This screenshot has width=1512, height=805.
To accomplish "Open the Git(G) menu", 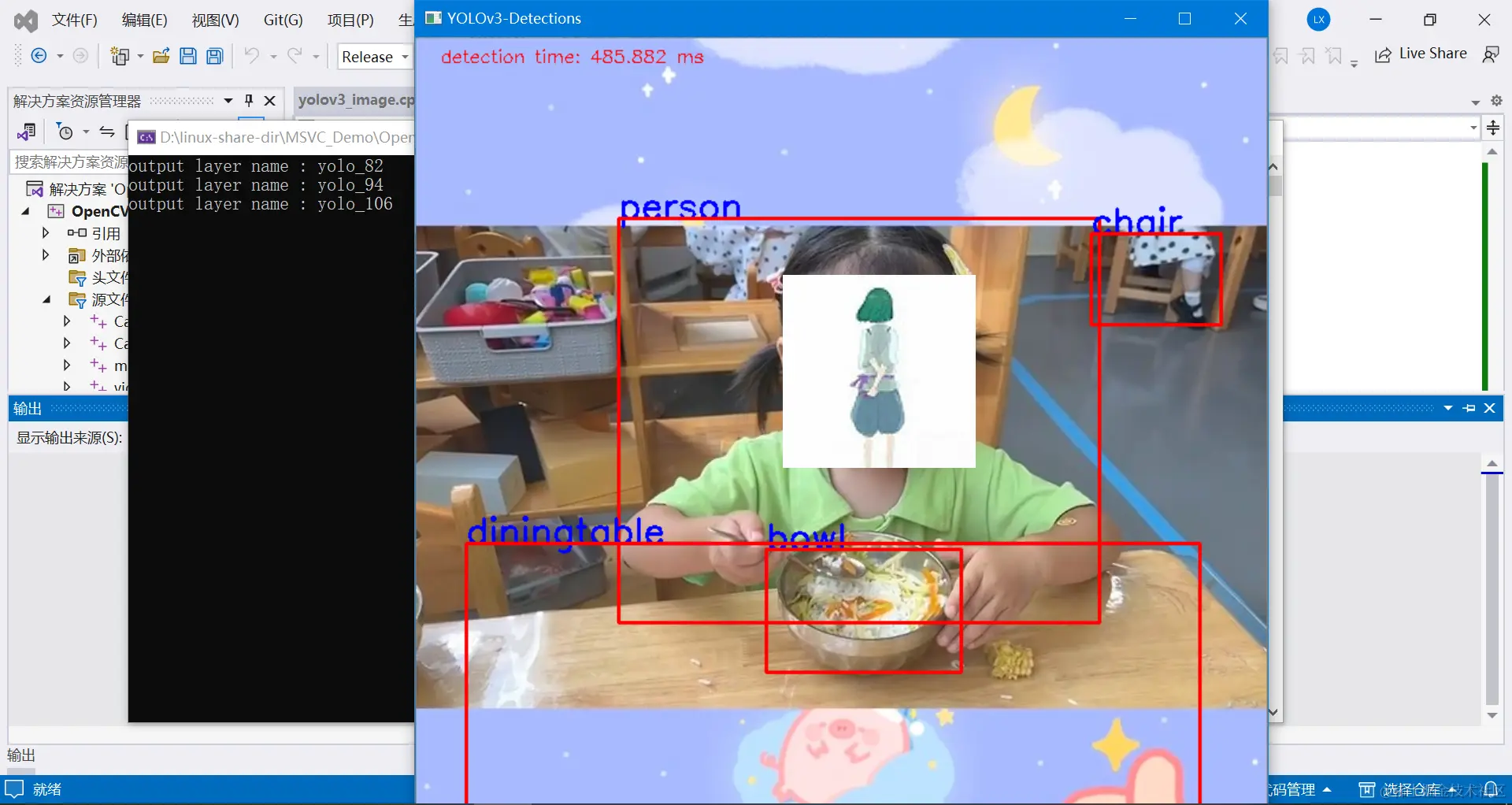I will pyautogui.click(x=282, y=20).
